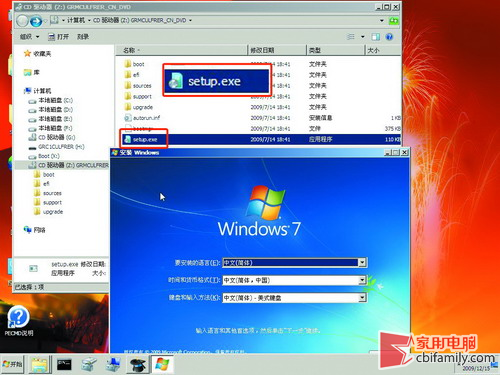The image size is (500, 375).
Task: Open 库 in the navigation pane
Action: pyautogui.click(x=32, y=72)
